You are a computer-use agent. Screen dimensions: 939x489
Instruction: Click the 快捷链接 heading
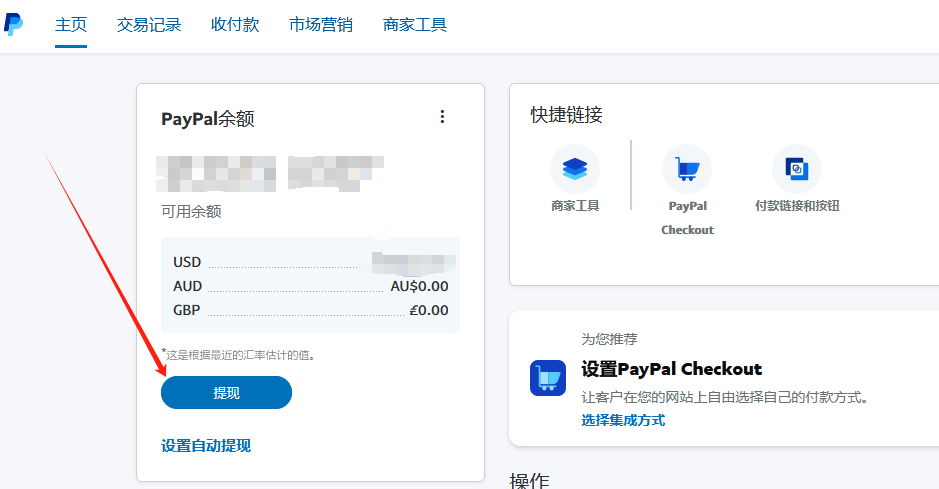pyautogui.click(x=567, y=114)
